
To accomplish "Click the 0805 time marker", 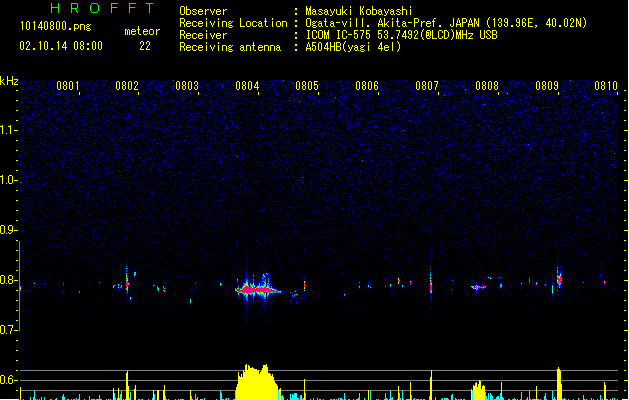I will click(x=307, y=86).
